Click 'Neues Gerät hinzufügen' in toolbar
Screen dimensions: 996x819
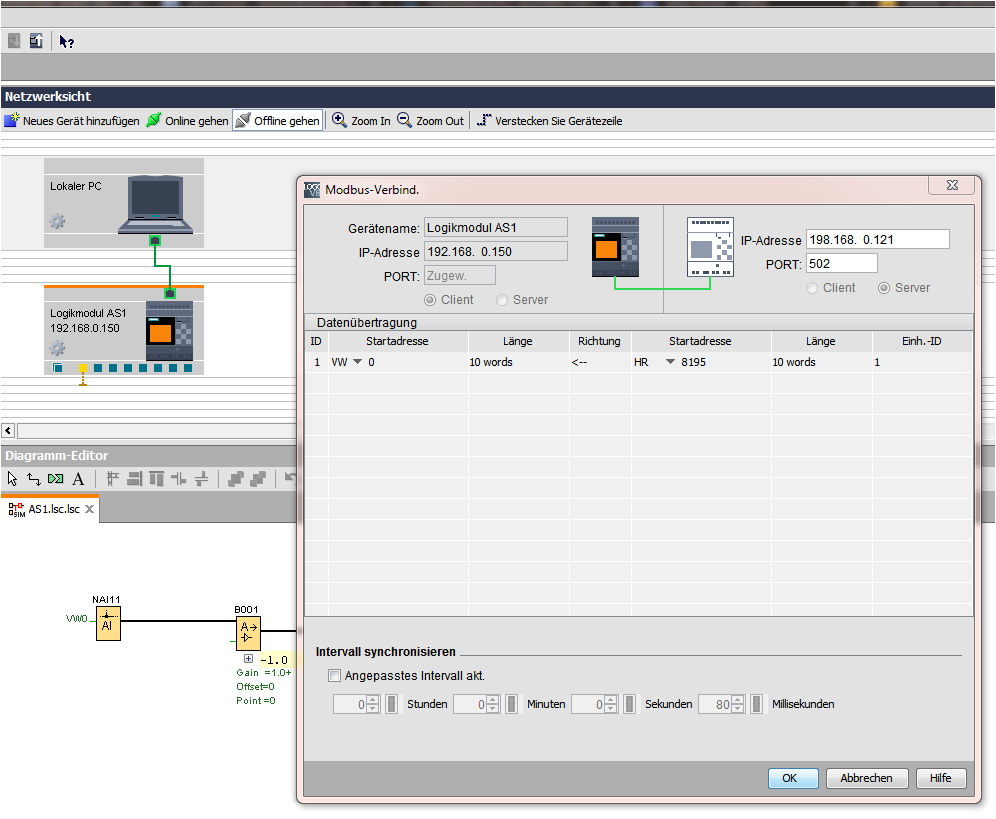(71, 121)
